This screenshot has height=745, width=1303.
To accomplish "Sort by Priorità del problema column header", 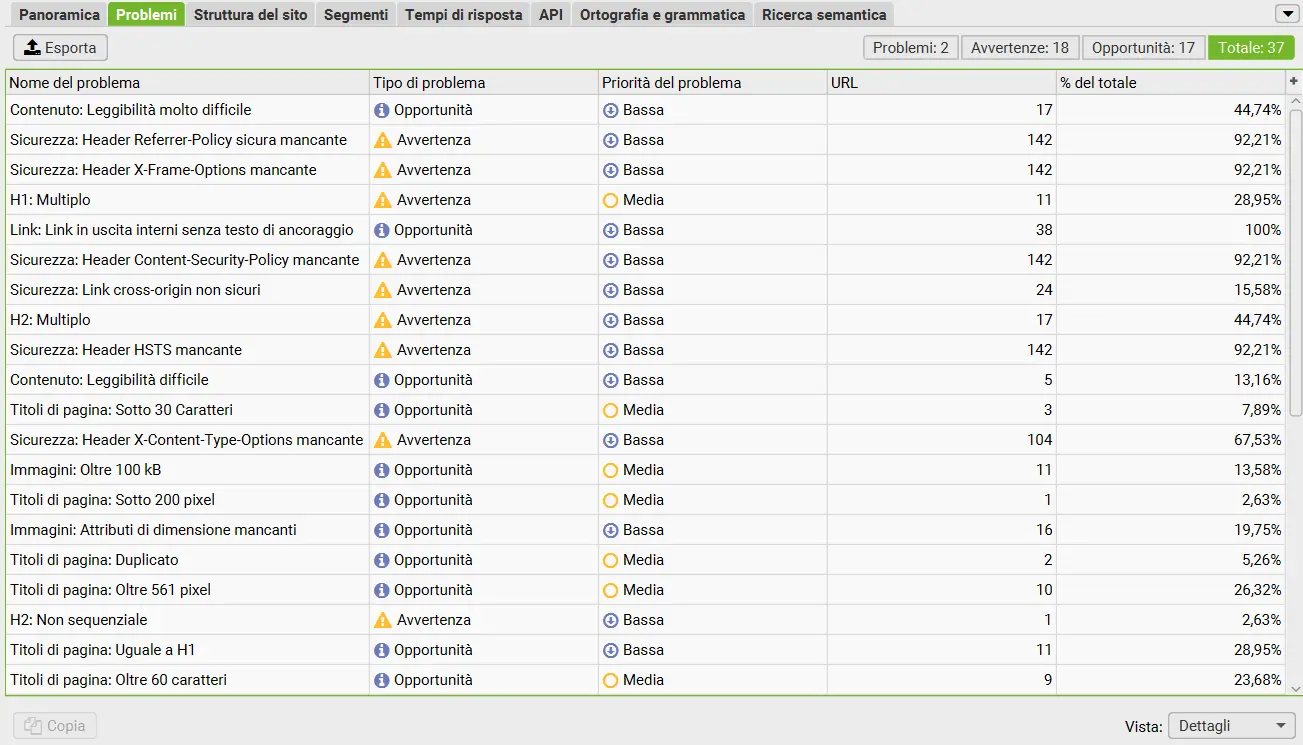I will pos(713,83).
